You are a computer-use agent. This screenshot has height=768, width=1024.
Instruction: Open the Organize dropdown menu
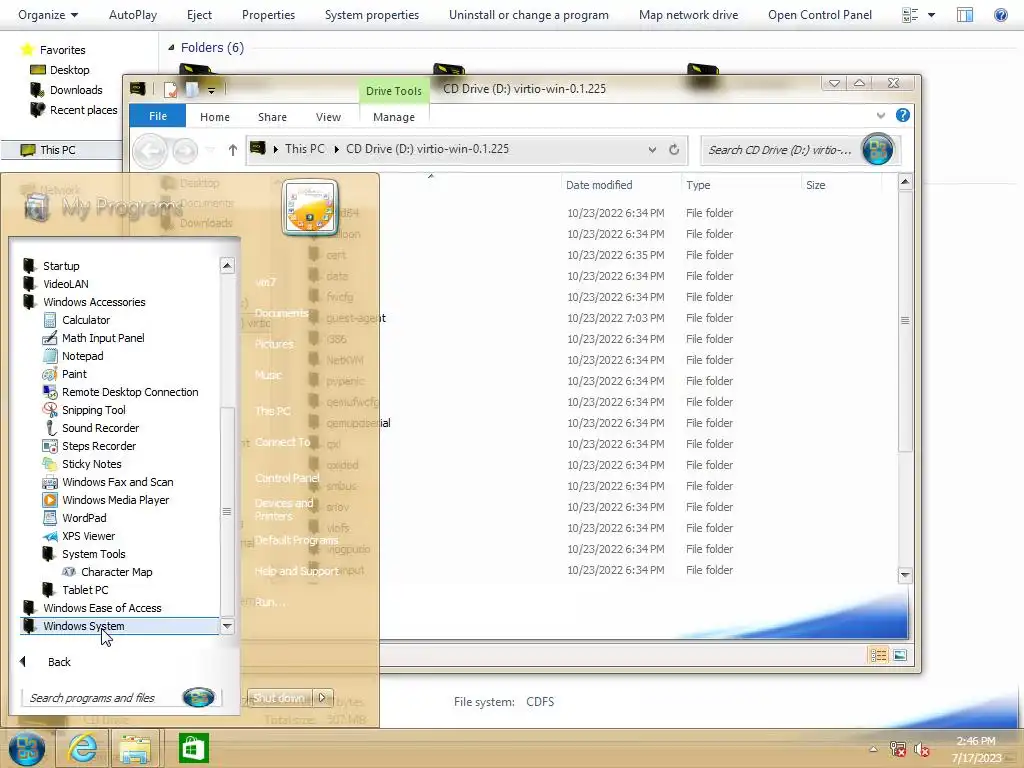pyautogui.click(x=48, y=14)
